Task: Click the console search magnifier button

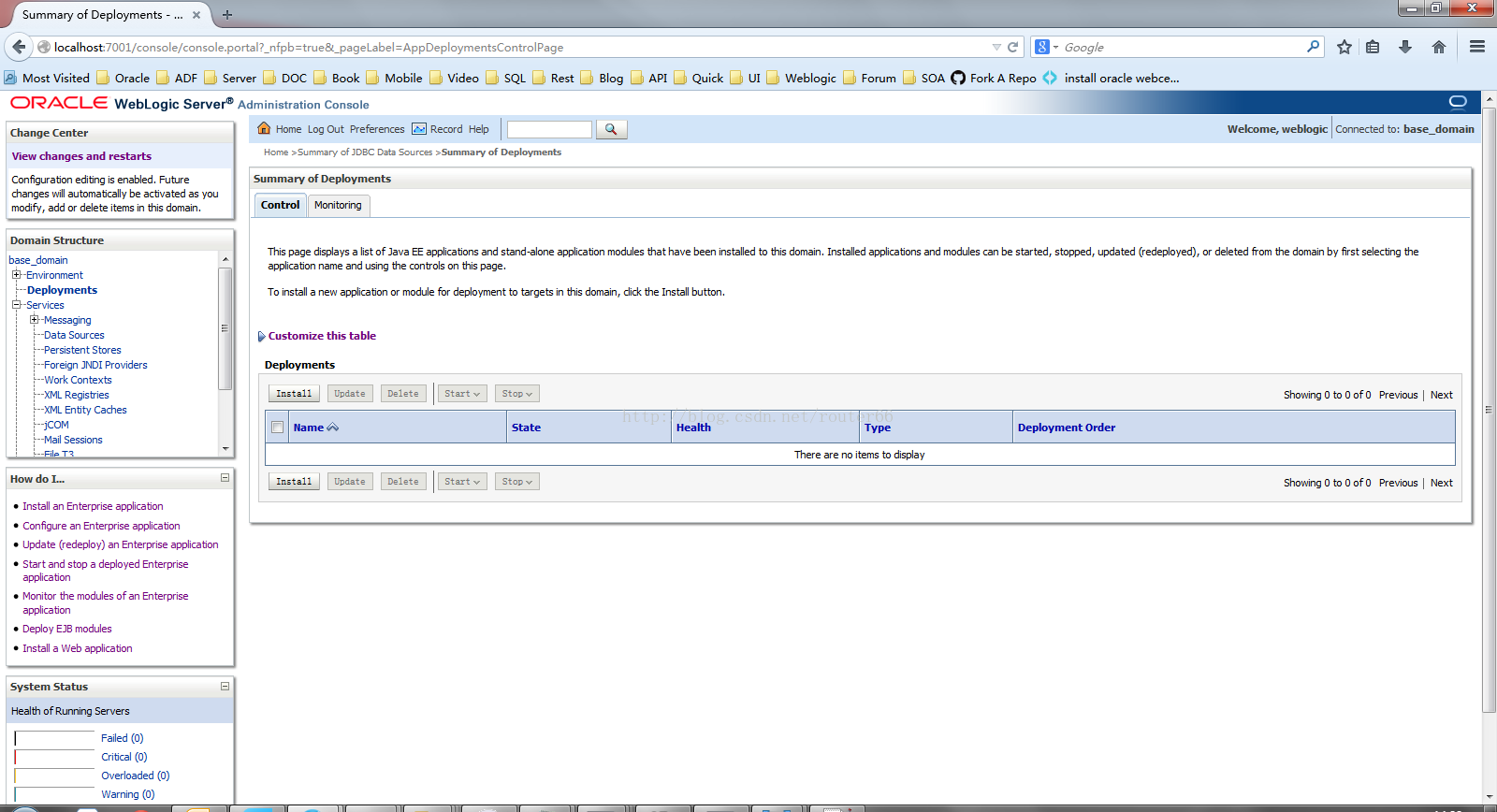Action: pyautogui.click(x=611, y=129)
